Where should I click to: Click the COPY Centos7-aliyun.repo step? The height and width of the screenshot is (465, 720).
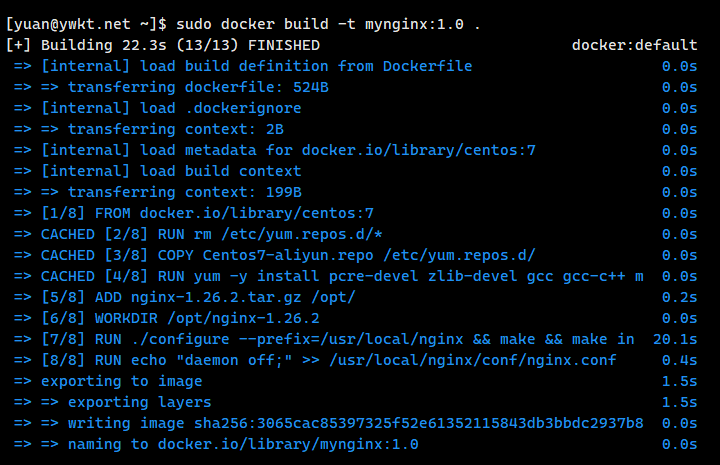point(288,255)
